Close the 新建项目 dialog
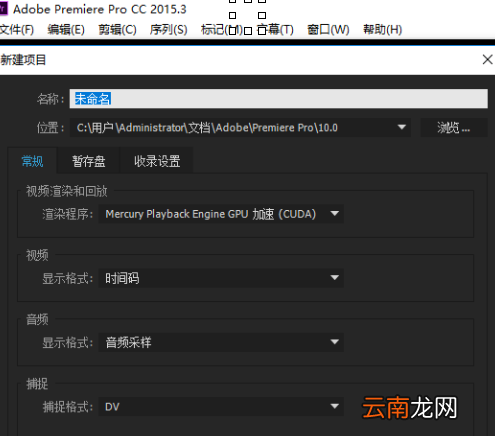495x436 pixels. 487,60
